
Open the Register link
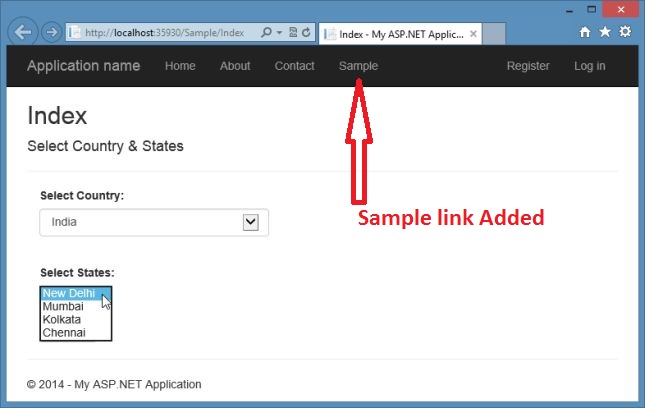pos(528,66)
